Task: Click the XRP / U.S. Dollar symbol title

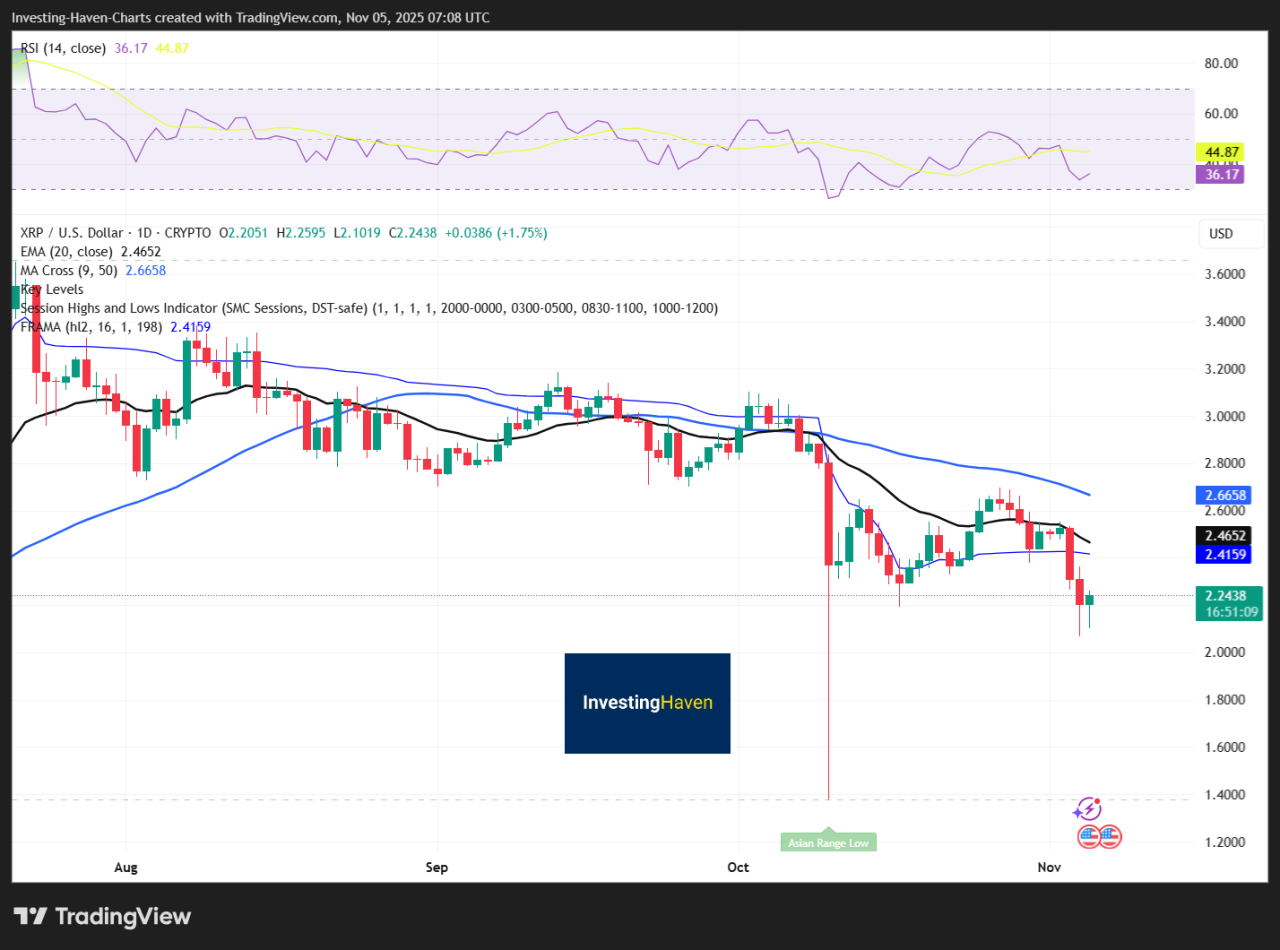Action: click(70, 232)
